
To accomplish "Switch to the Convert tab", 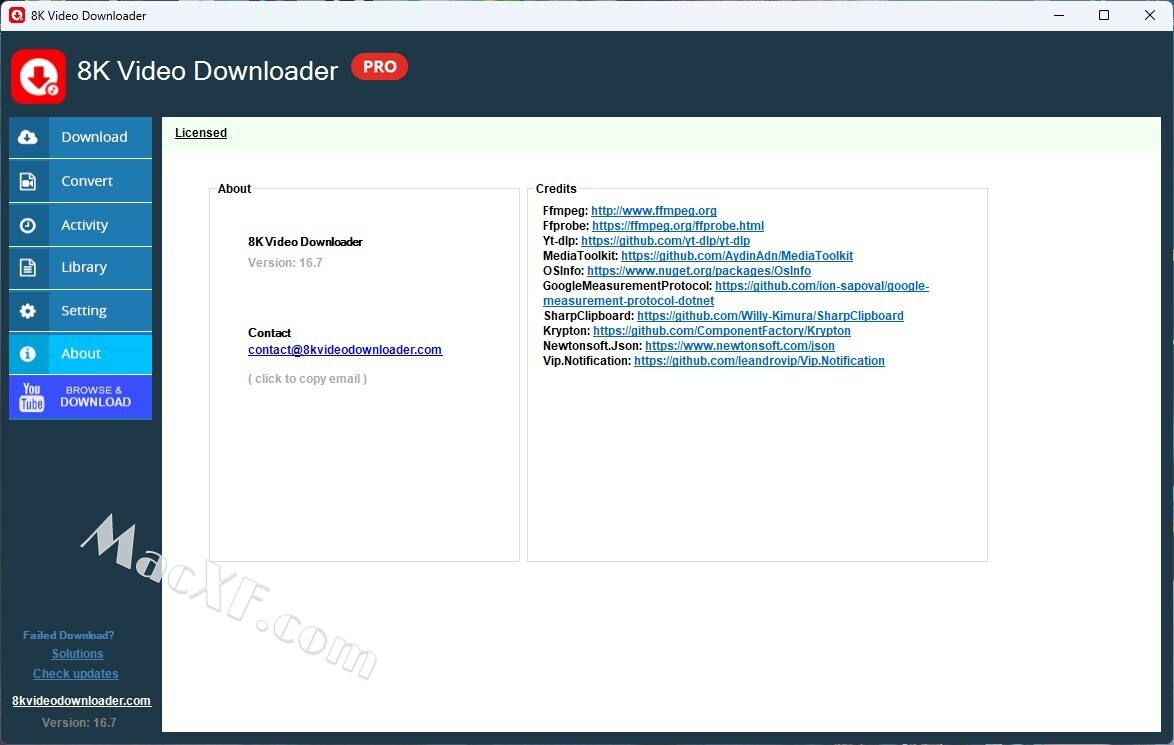I will tap(80, 181).
